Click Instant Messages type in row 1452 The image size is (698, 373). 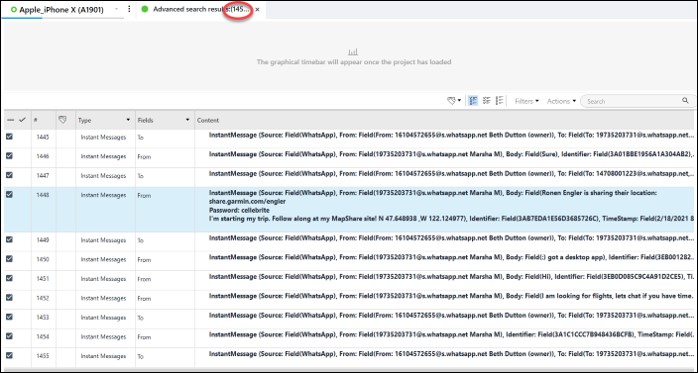coord(103,298)
